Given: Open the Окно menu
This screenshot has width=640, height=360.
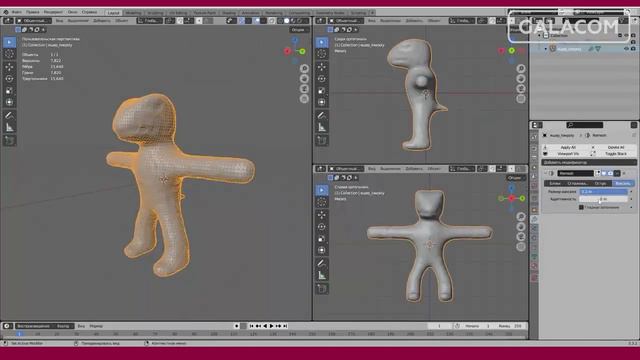Looking at the screenshot, I should tap(73, 12).
